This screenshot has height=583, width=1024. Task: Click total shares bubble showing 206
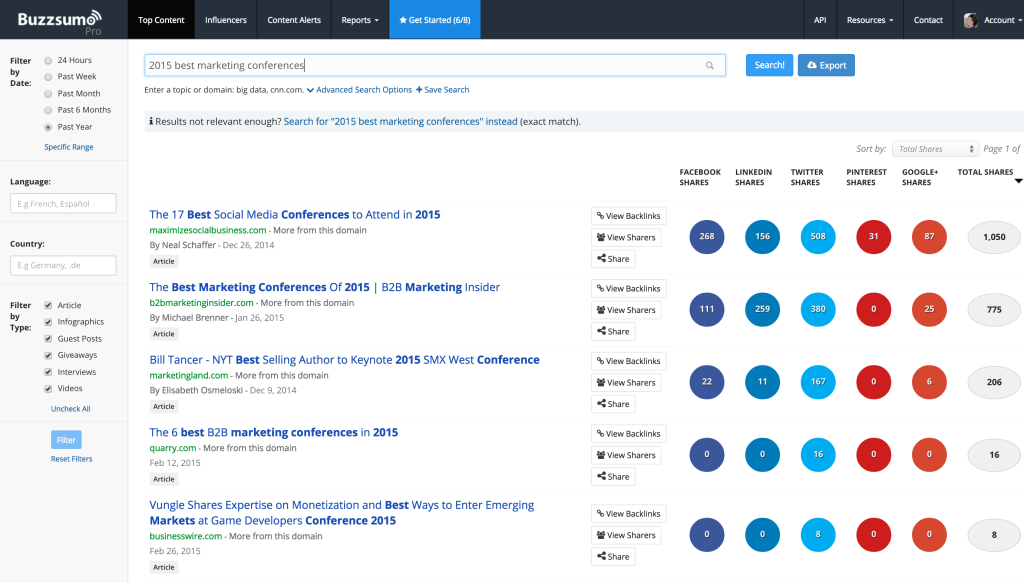(994, 382)
